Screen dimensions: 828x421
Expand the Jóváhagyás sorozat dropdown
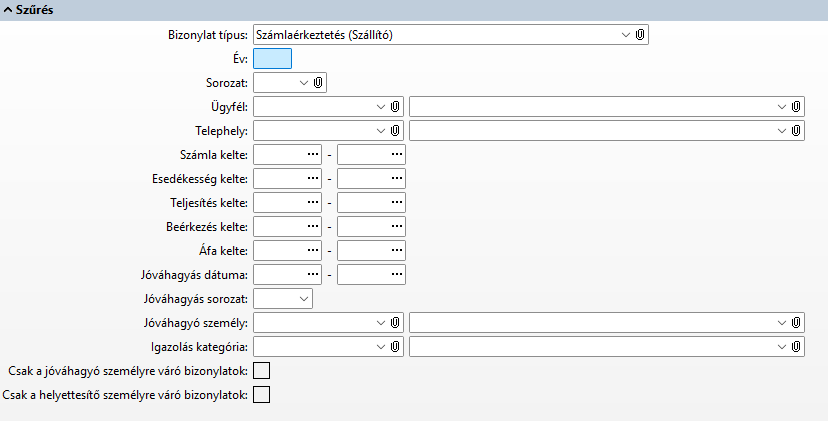[x=303, y=298]
